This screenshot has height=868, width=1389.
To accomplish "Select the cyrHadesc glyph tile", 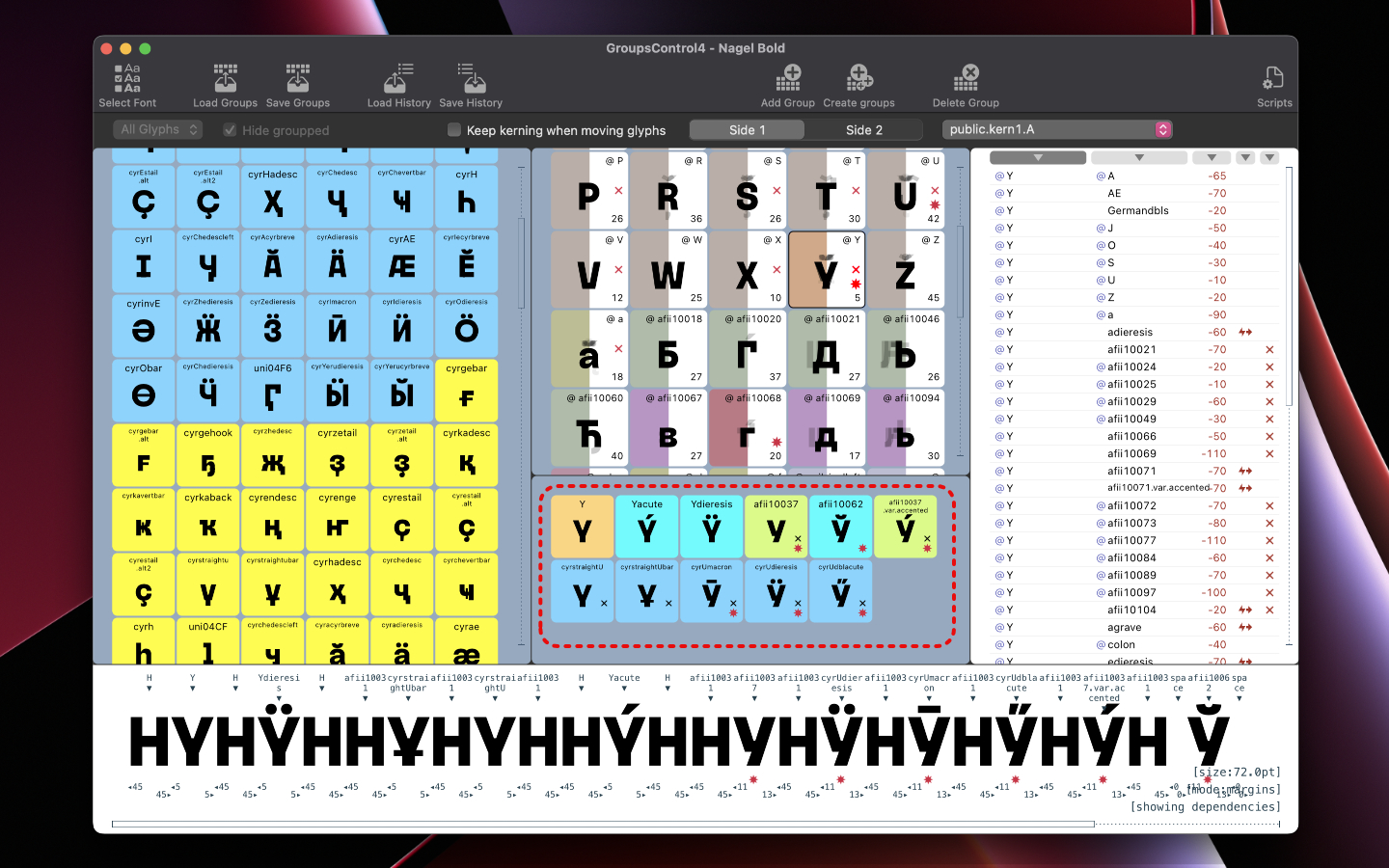I will 273,196.
